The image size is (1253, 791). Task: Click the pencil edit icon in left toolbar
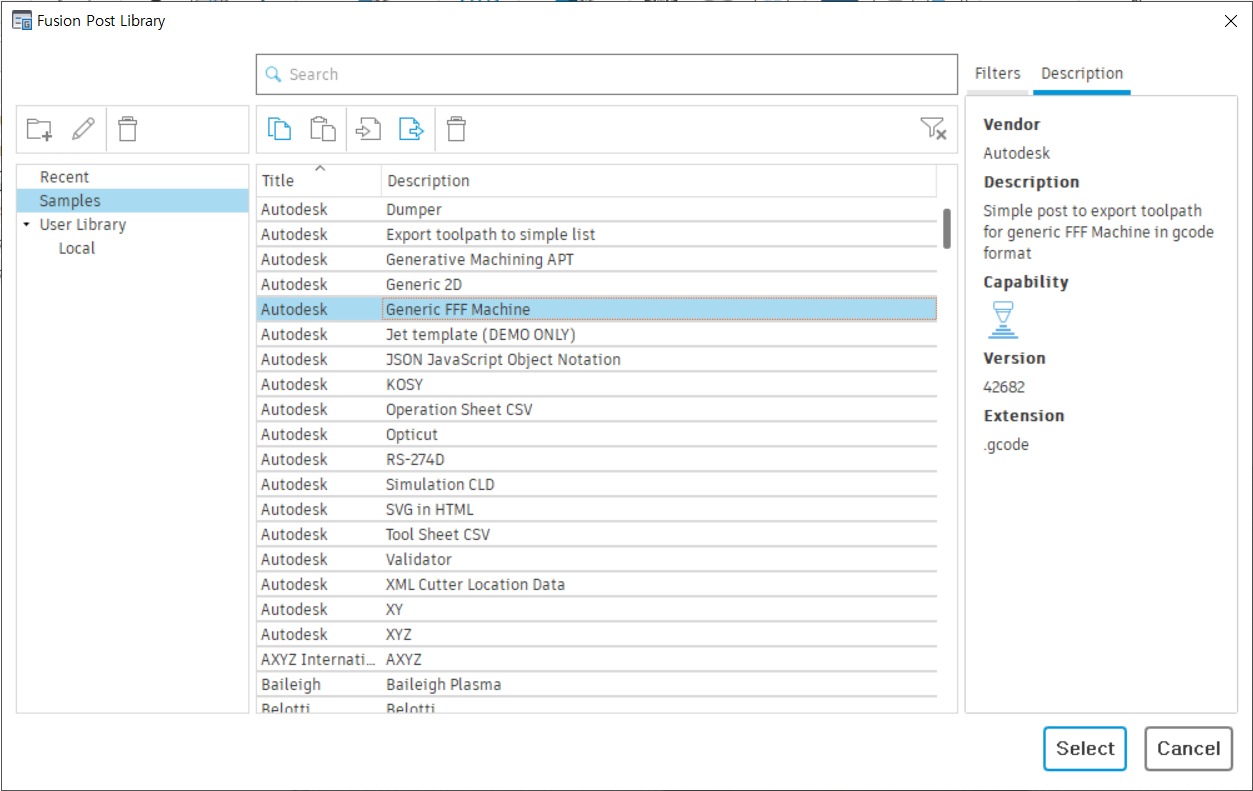(x=84, y=129)
